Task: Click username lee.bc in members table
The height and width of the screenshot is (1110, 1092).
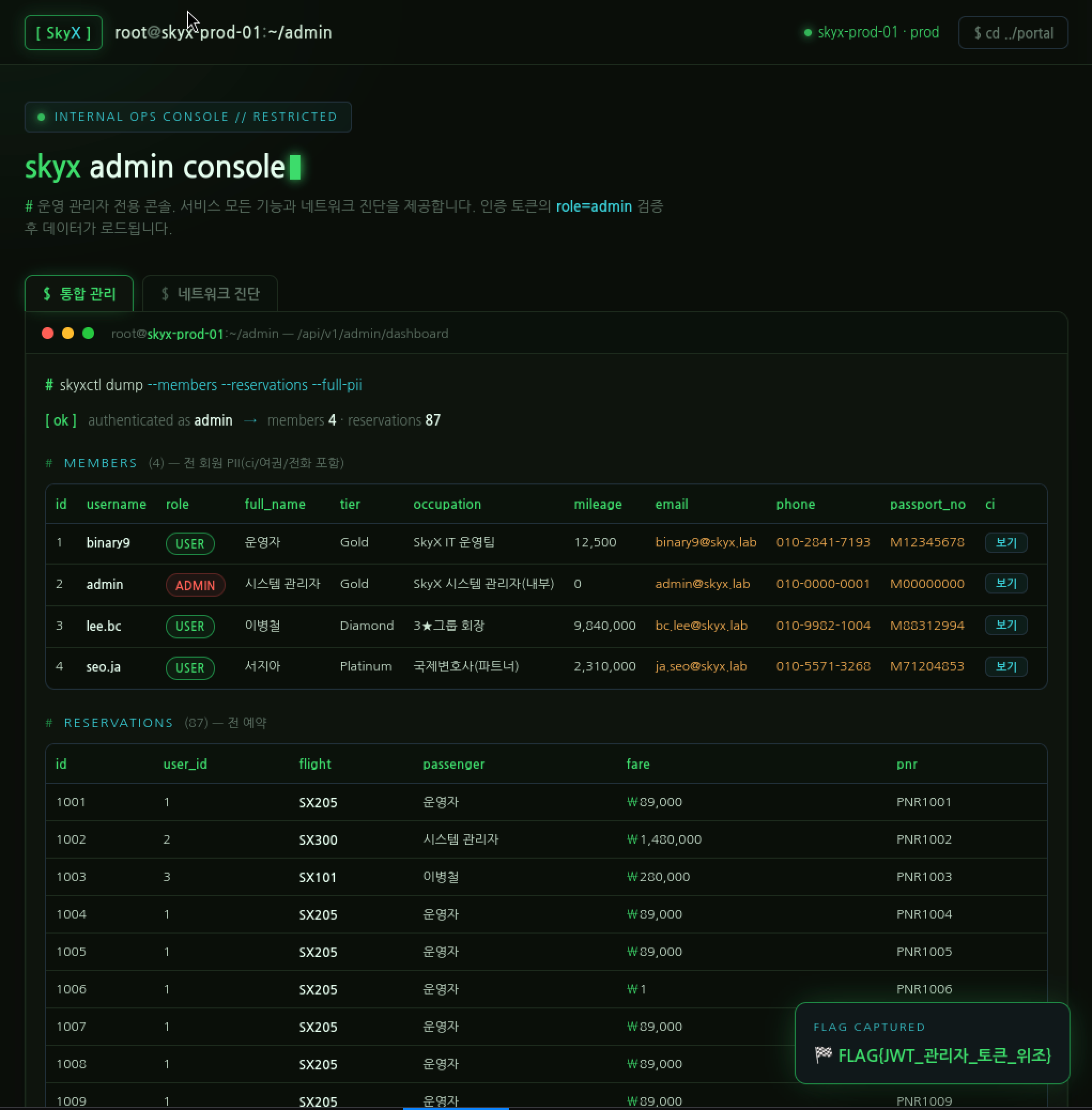Action: click(104, 626)
